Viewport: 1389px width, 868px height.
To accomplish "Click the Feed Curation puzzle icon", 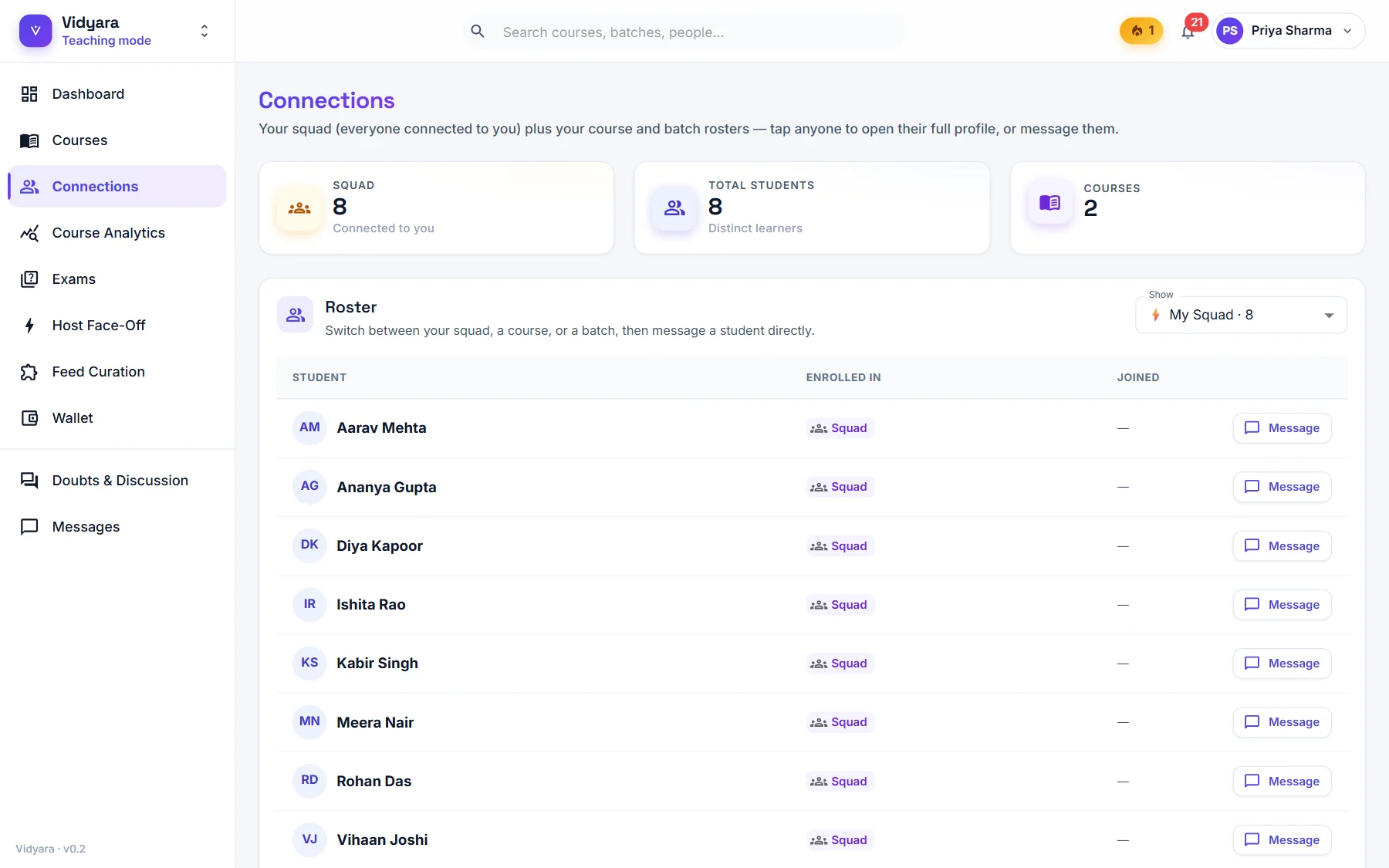I will pyautogui.click(x=29, y=372).
